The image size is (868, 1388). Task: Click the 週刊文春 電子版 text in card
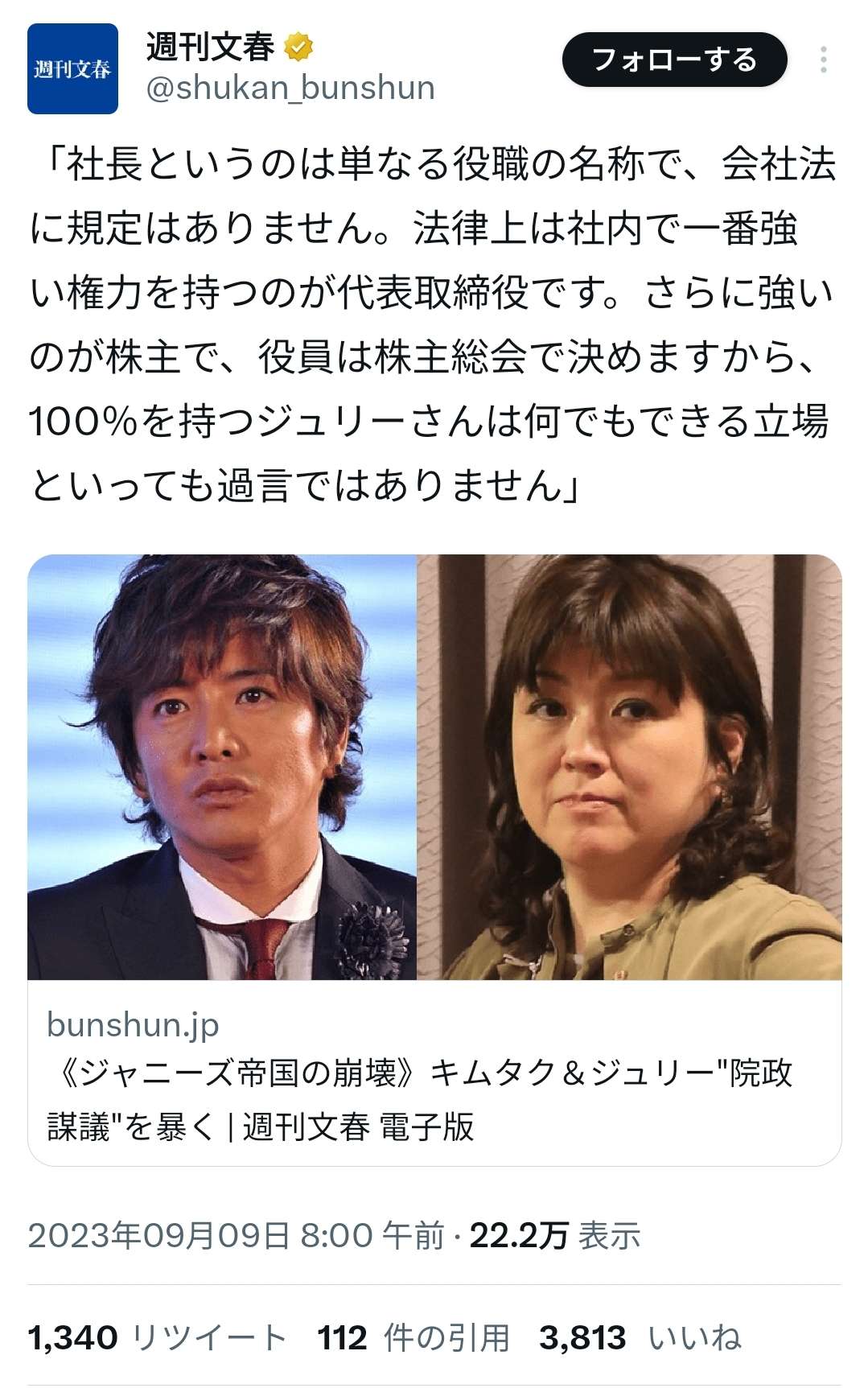[x=358, y=1126]
